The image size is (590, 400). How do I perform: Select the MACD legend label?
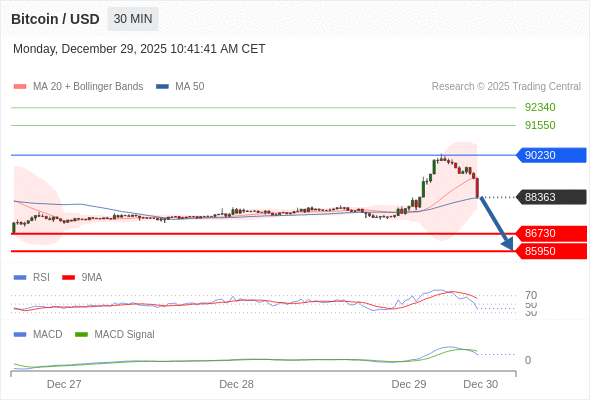coord(48,335)
